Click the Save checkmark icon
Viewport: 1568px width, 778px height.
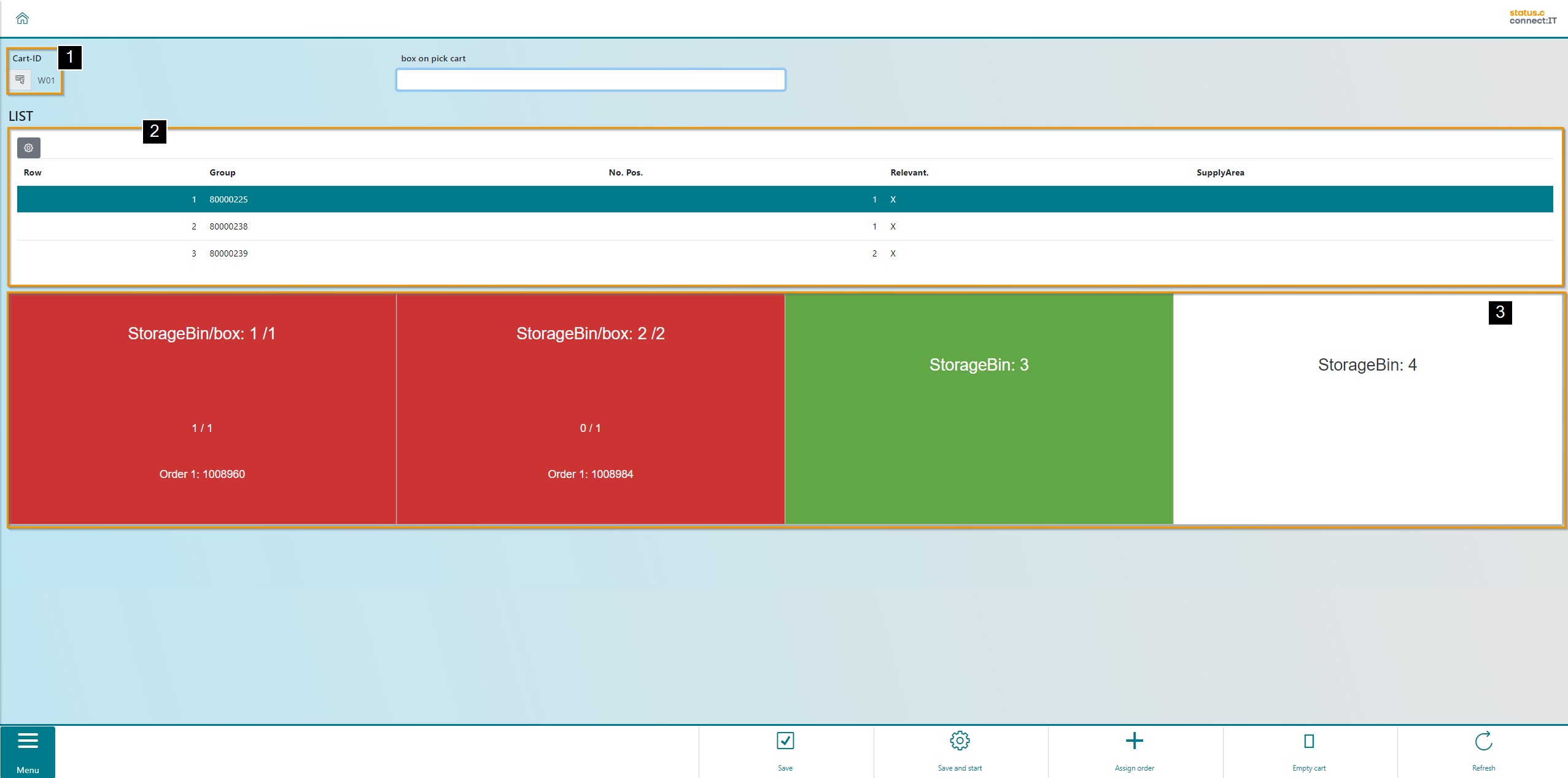tap(785, 741)
